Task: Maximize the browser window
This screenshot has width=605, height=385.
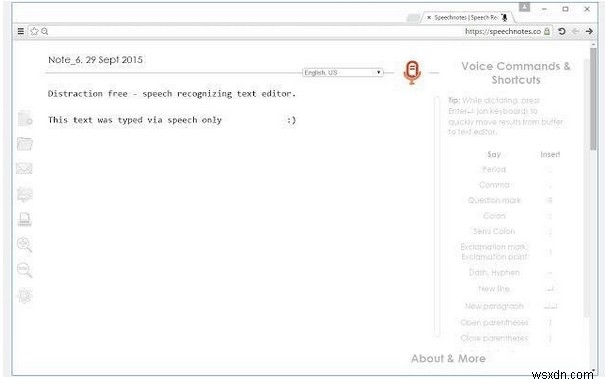Action: (x=565, y=8)
